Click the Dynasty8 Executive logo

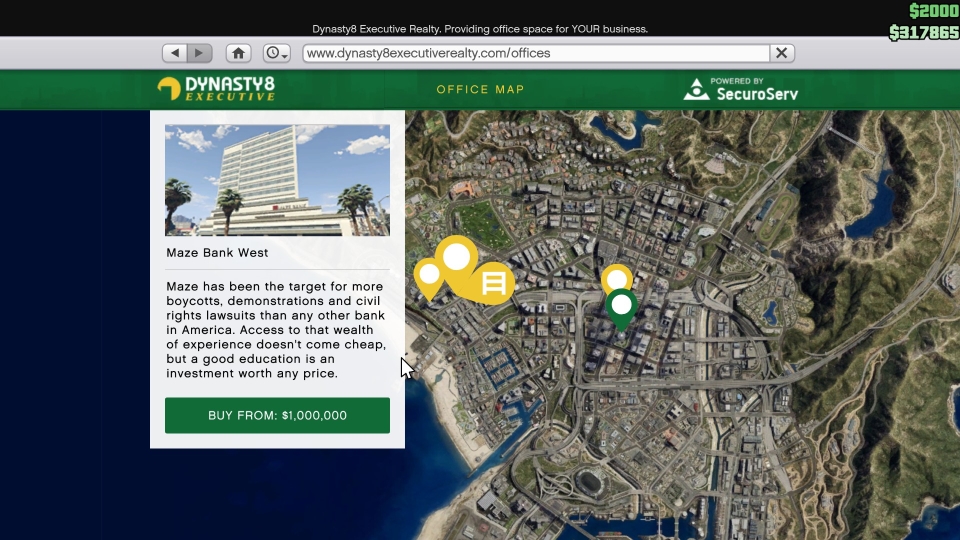[x=216, y=89]
